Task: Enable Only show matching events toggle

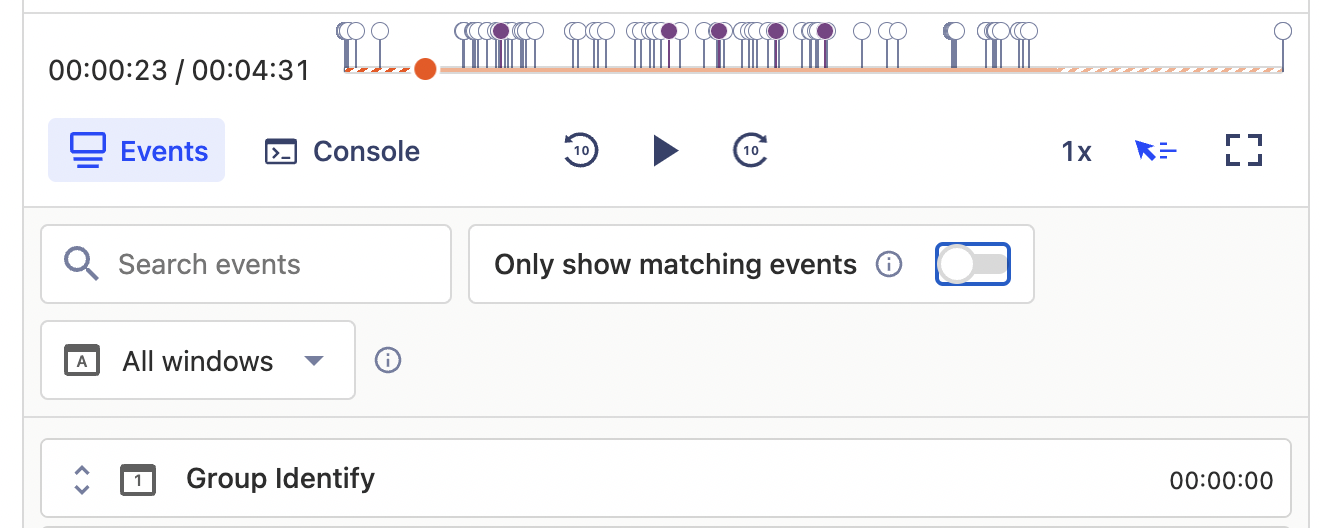Action: point(972,264)
